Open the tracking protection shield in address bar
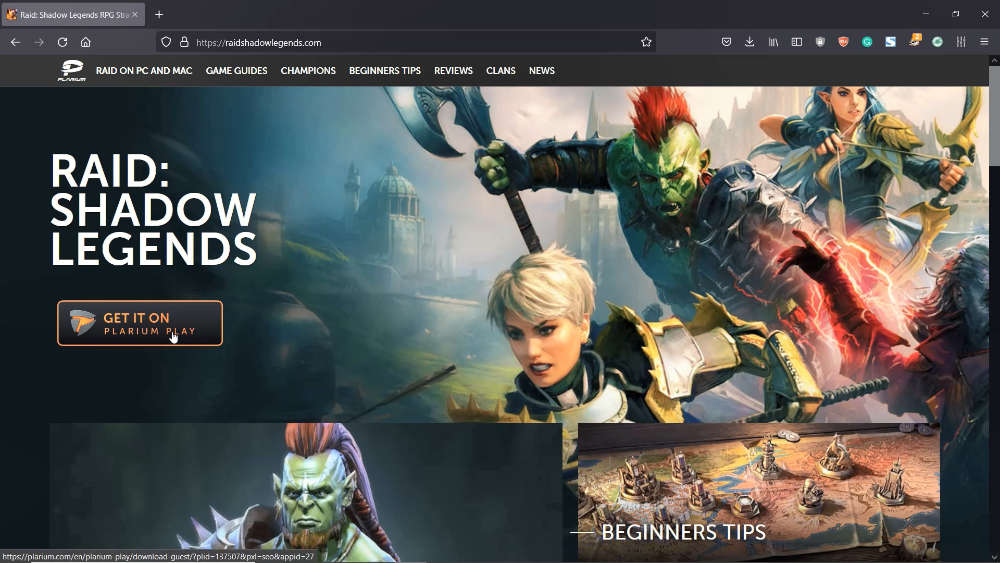This screenshot has height=563, width=1000. (x=166, y=42)
